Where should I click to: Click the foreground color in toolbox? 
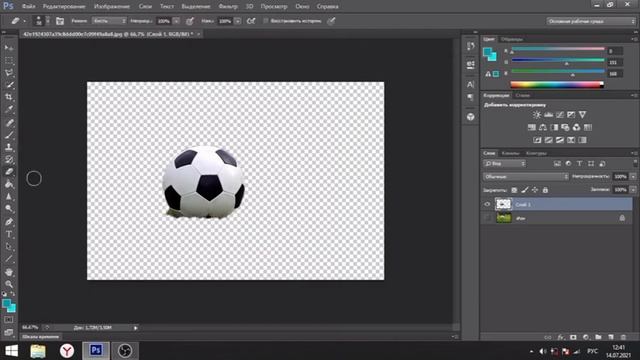(x=6, y=303)
